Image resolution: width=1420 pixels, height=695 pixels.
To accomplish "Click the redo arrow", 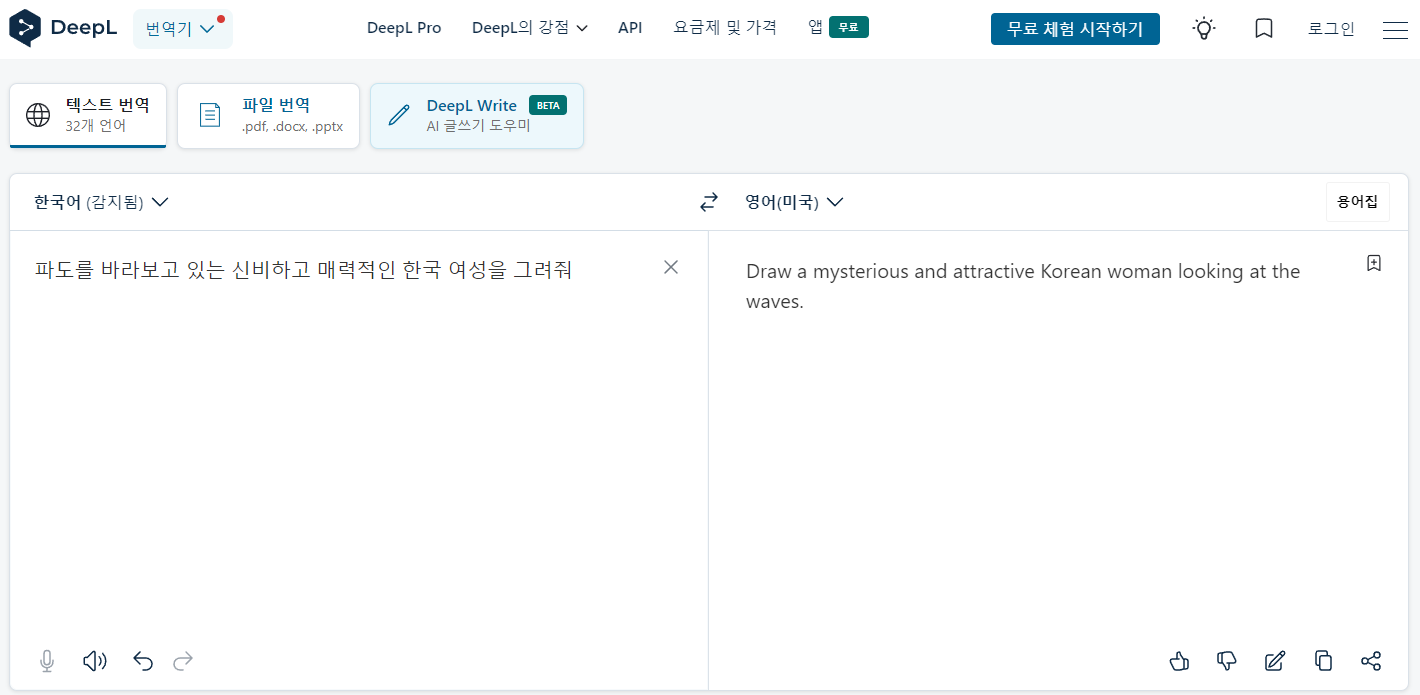I will click(x=183, y=661).
